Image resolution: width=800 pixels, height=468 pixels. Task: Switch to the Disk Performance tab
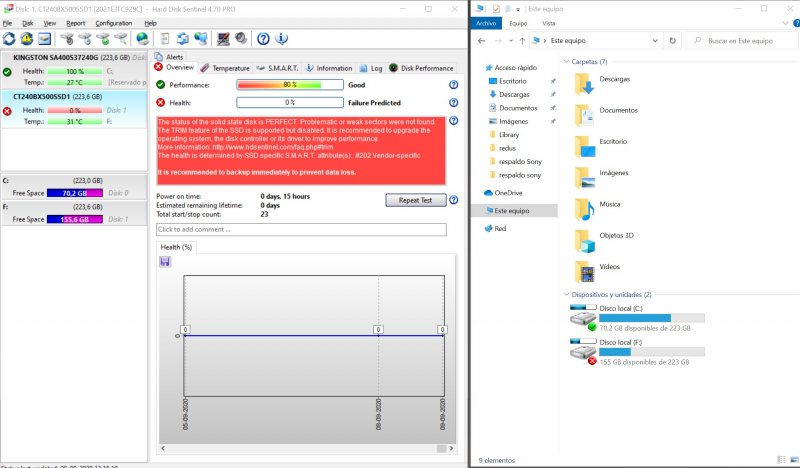421,68
